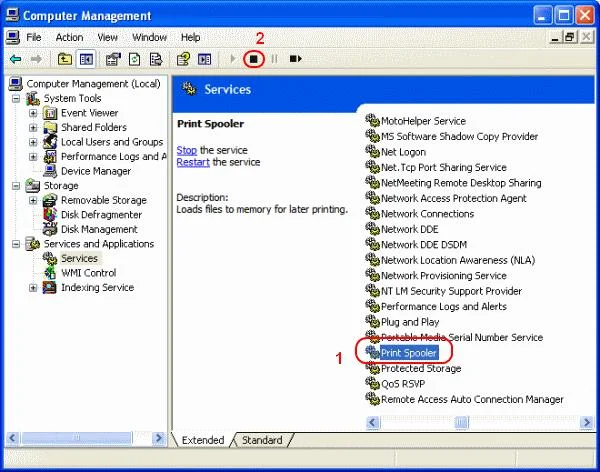Click the inner MDI restore button

[x=570, y=37]
